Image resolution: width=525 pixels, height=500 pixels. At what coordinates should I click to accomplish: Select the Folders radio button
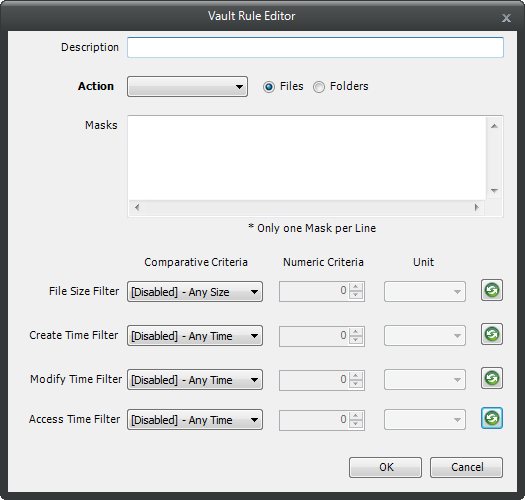pyautogui.click(x=319, y=87)
